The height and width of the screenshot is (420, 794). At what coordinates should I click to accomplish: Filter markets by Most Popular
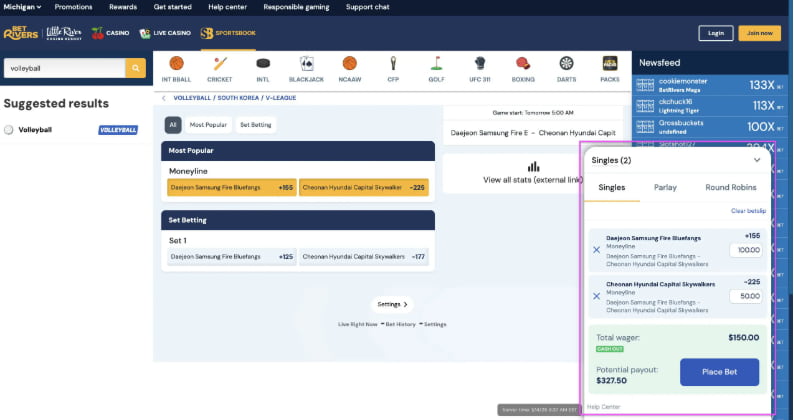tap(208, 125)
